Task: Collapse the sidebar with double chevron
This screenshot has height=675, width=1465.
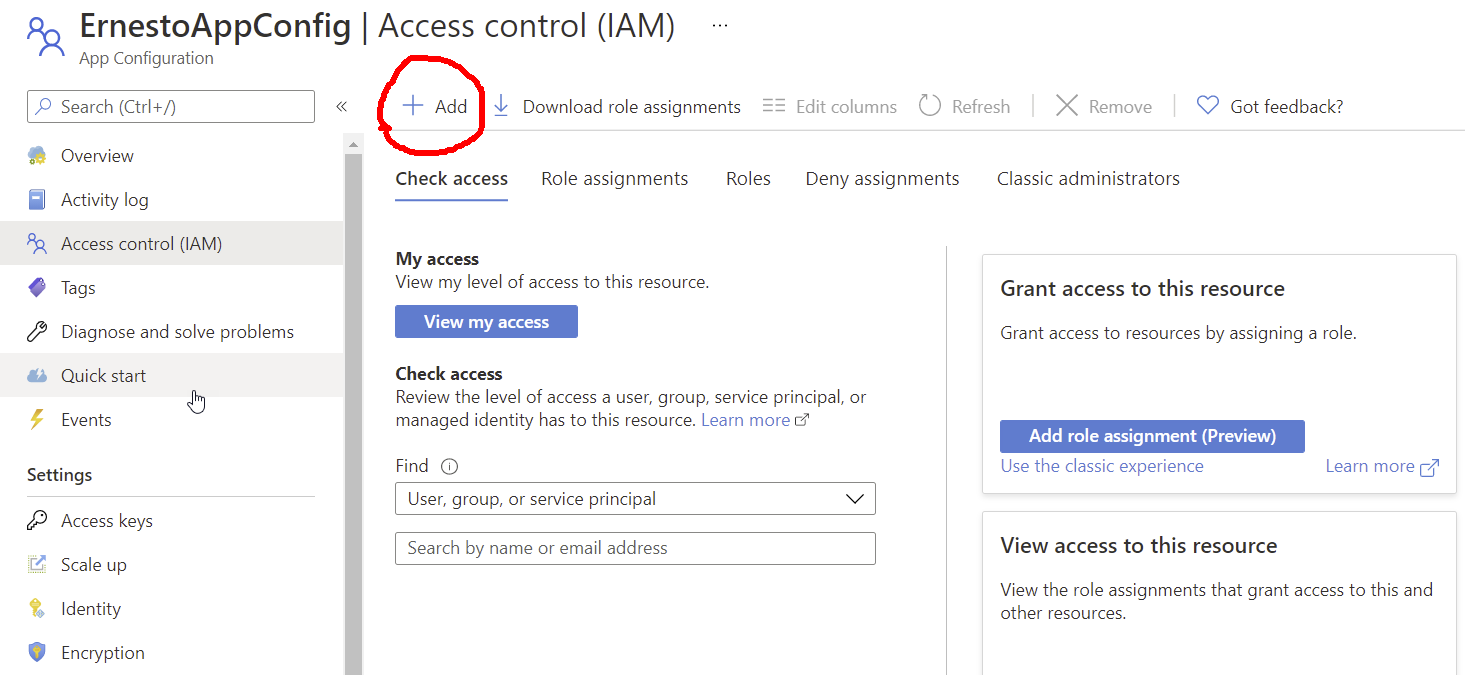Action: [x=341, y=107]
